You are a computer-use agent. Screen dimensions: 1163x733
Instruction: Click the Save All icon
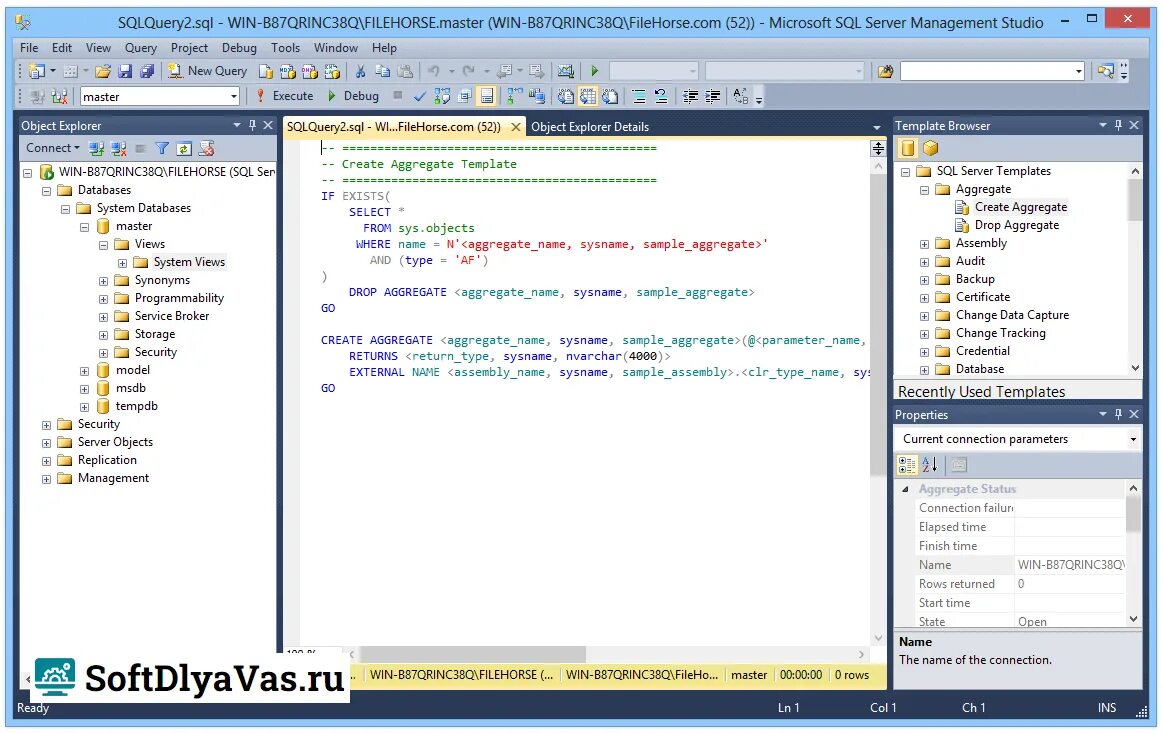[147, 71]
